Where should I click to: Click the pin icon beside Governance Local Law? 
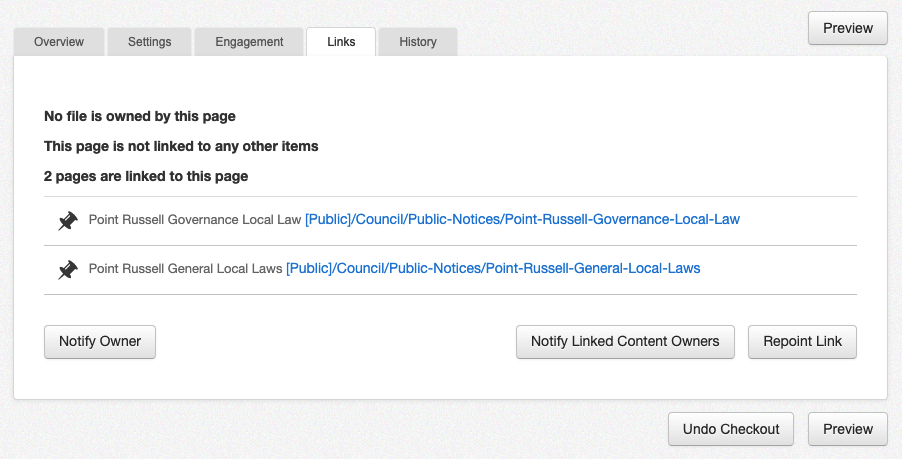[68, 221]
